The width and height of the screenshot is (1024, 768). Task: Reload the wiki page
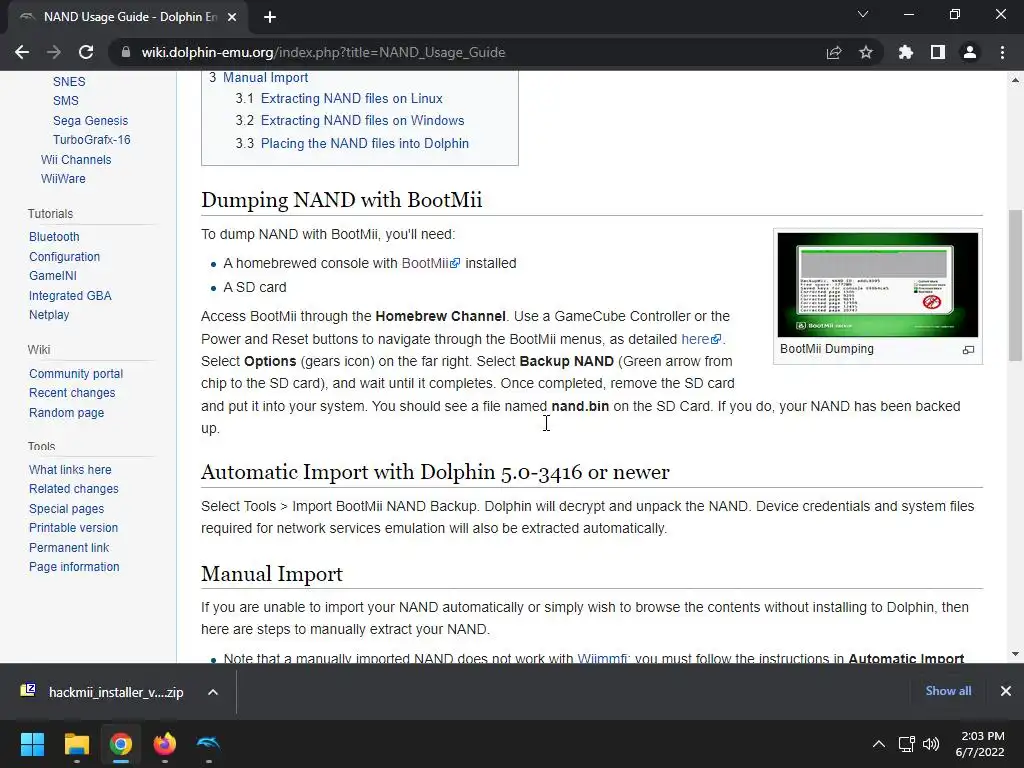pyautogui.click(x=86, y=52)
